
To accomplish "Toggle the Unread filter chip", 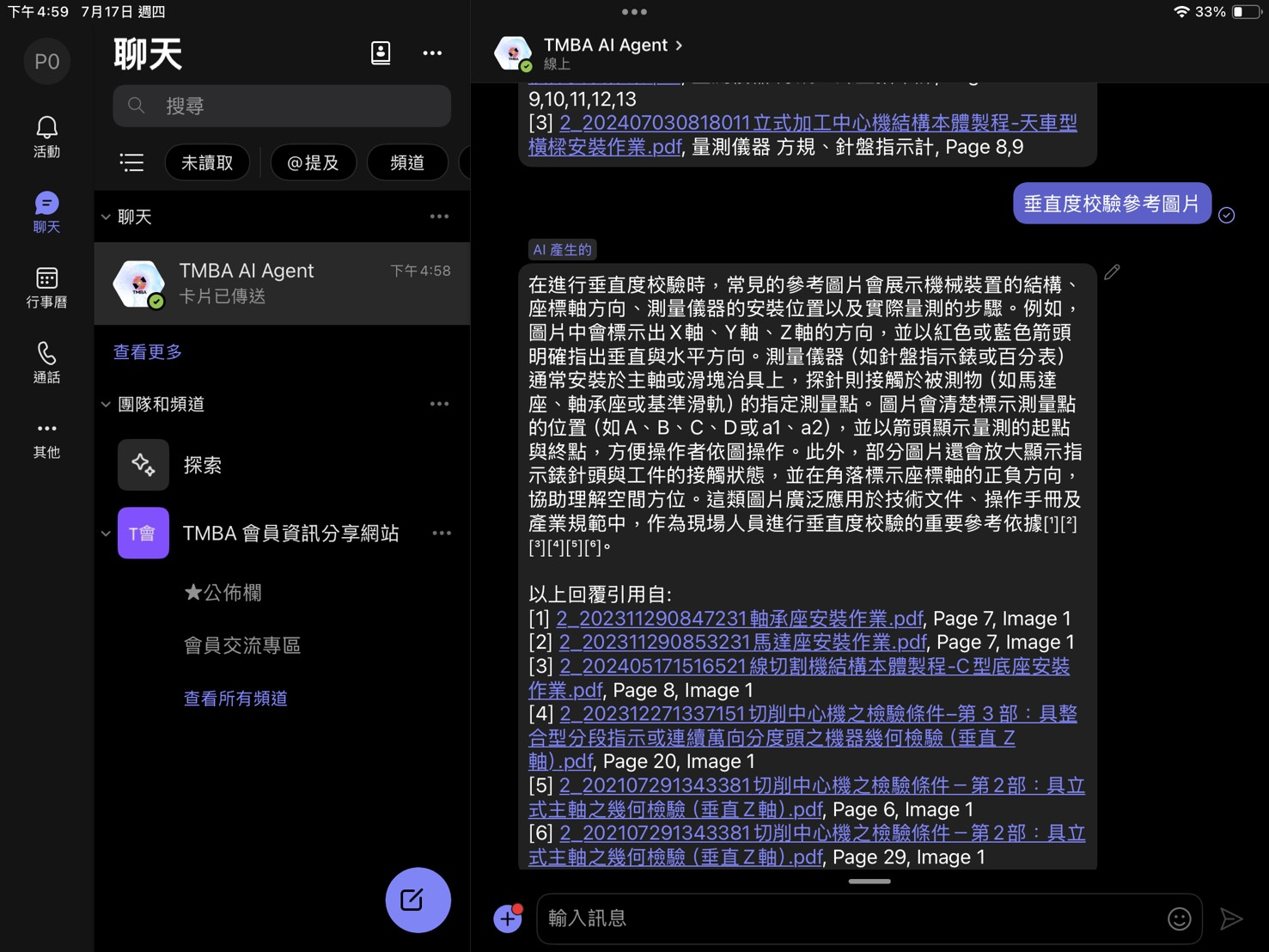I will point(207,162).
